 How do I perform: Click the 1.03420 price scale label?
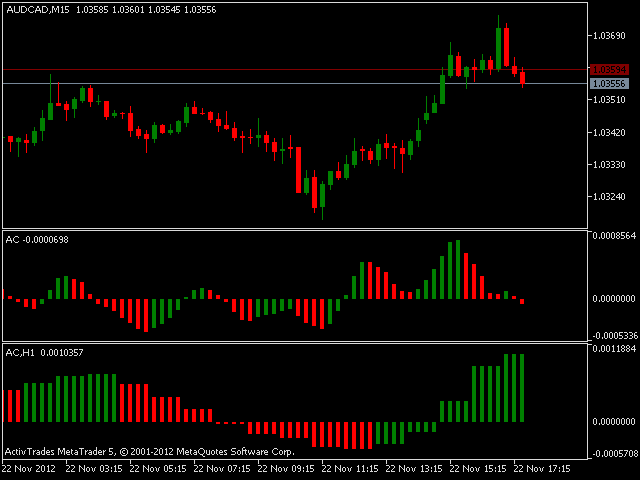[x=609, y=133]
